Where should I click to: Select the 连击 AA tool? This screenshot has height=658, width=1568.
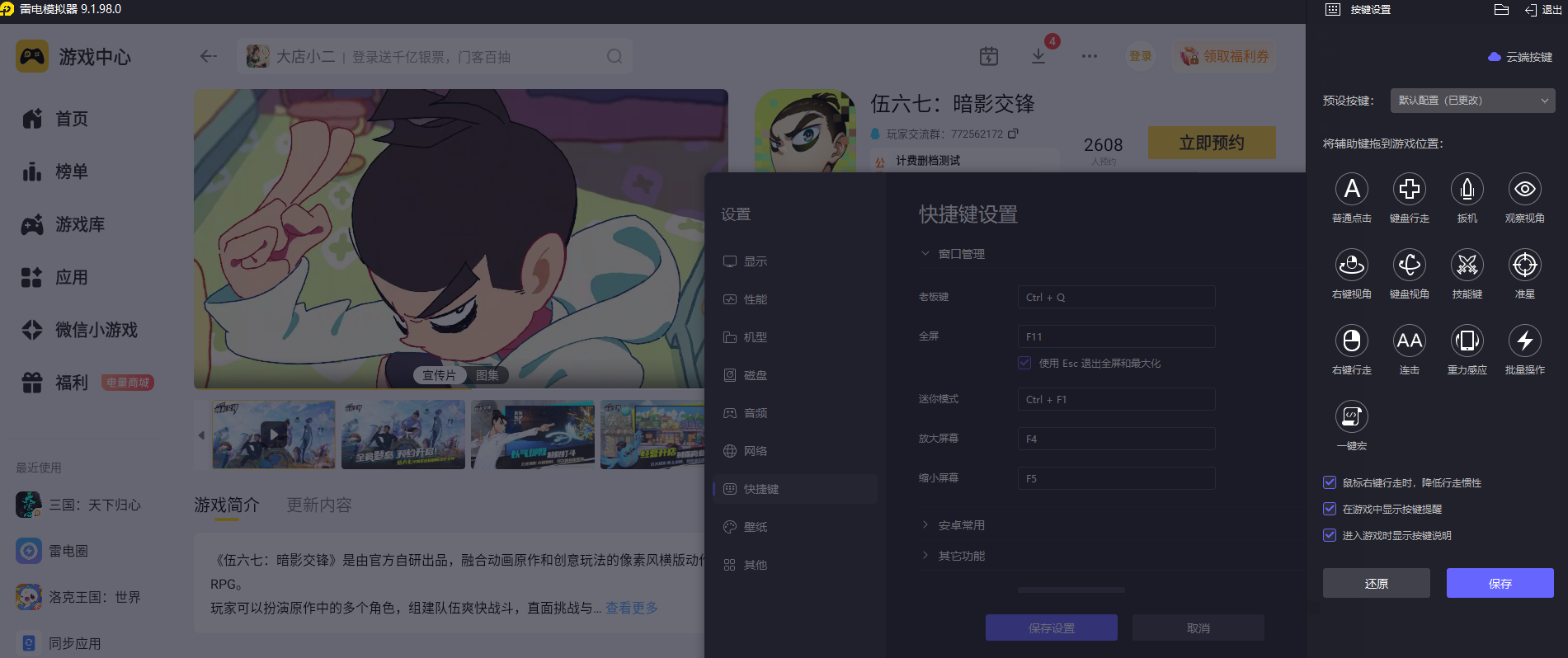1410,341
